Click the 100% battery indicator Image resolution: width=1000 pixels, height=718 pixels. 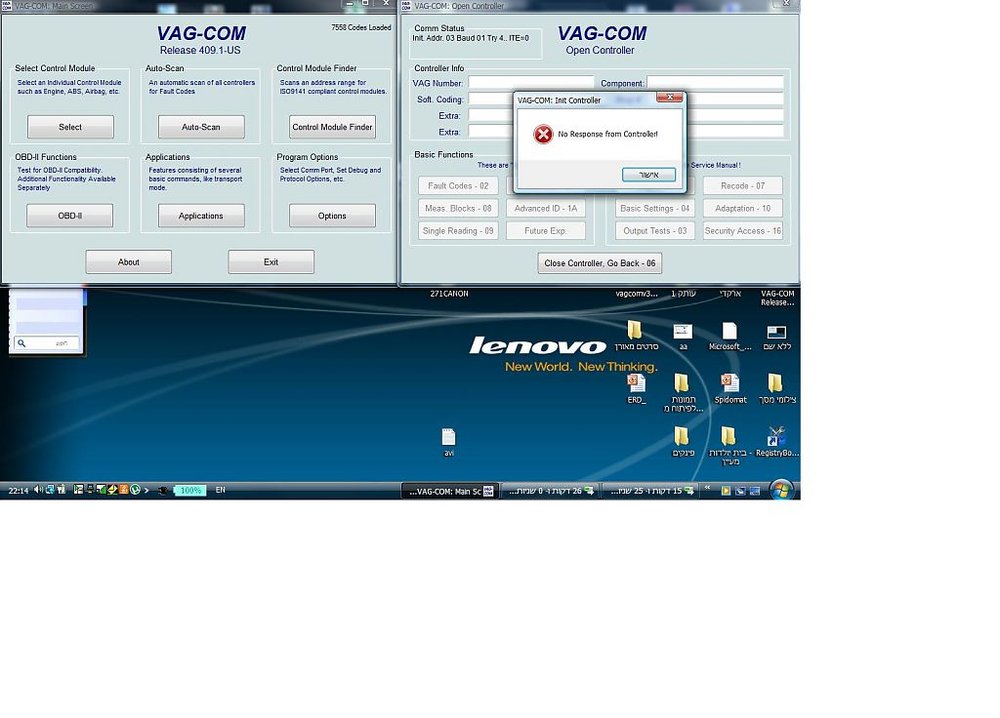pos(190,490)
